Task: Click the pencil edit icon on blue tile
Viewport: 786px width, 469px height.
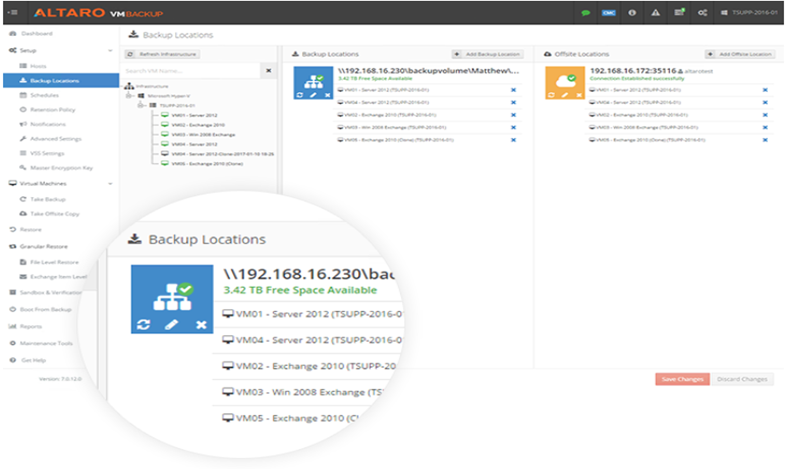Action: click(313, 95)
